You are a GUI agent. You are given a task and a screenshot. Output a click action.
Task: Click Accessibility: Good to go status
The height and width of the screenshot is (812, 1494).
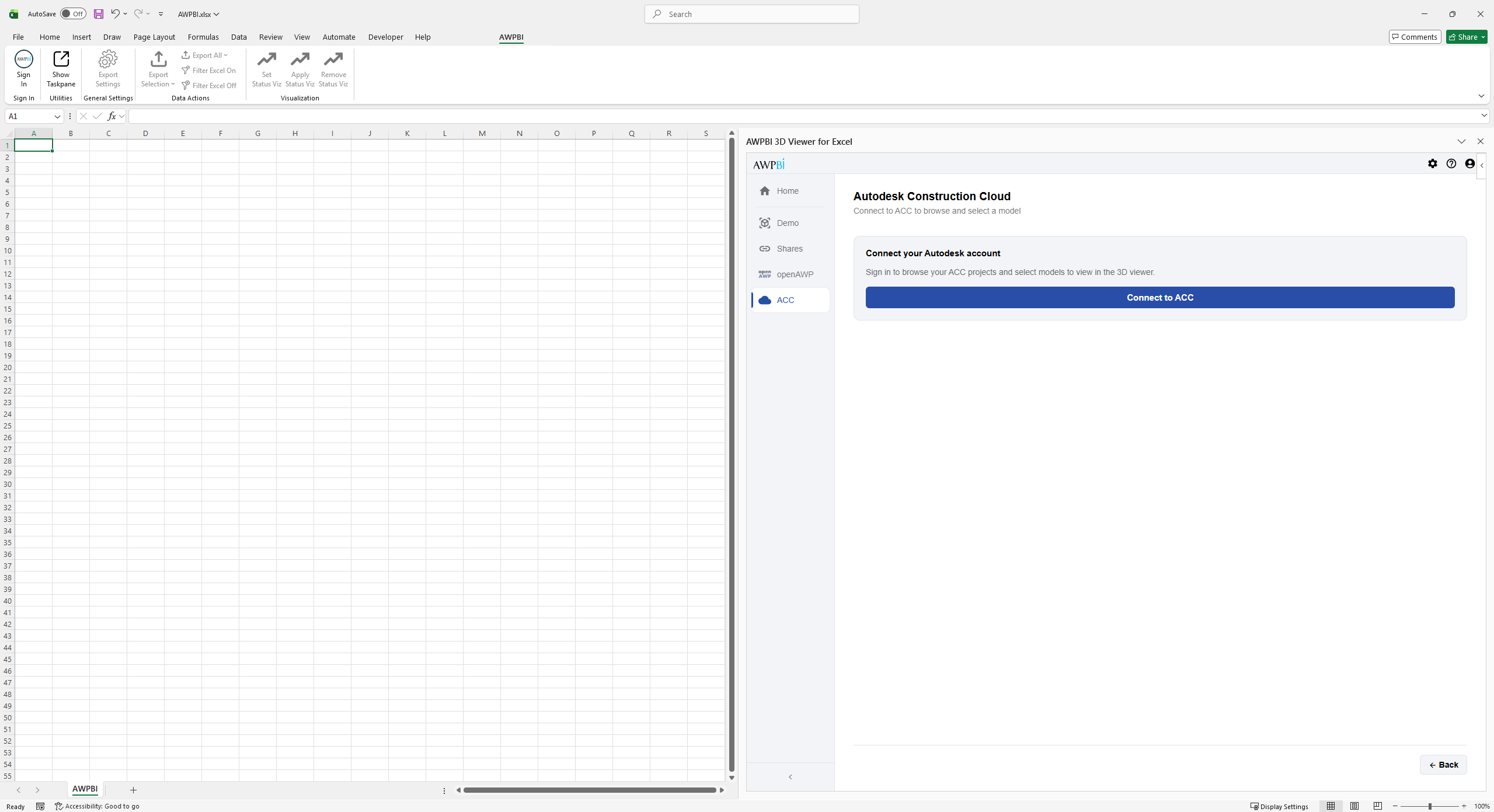(x=97, y=806)
